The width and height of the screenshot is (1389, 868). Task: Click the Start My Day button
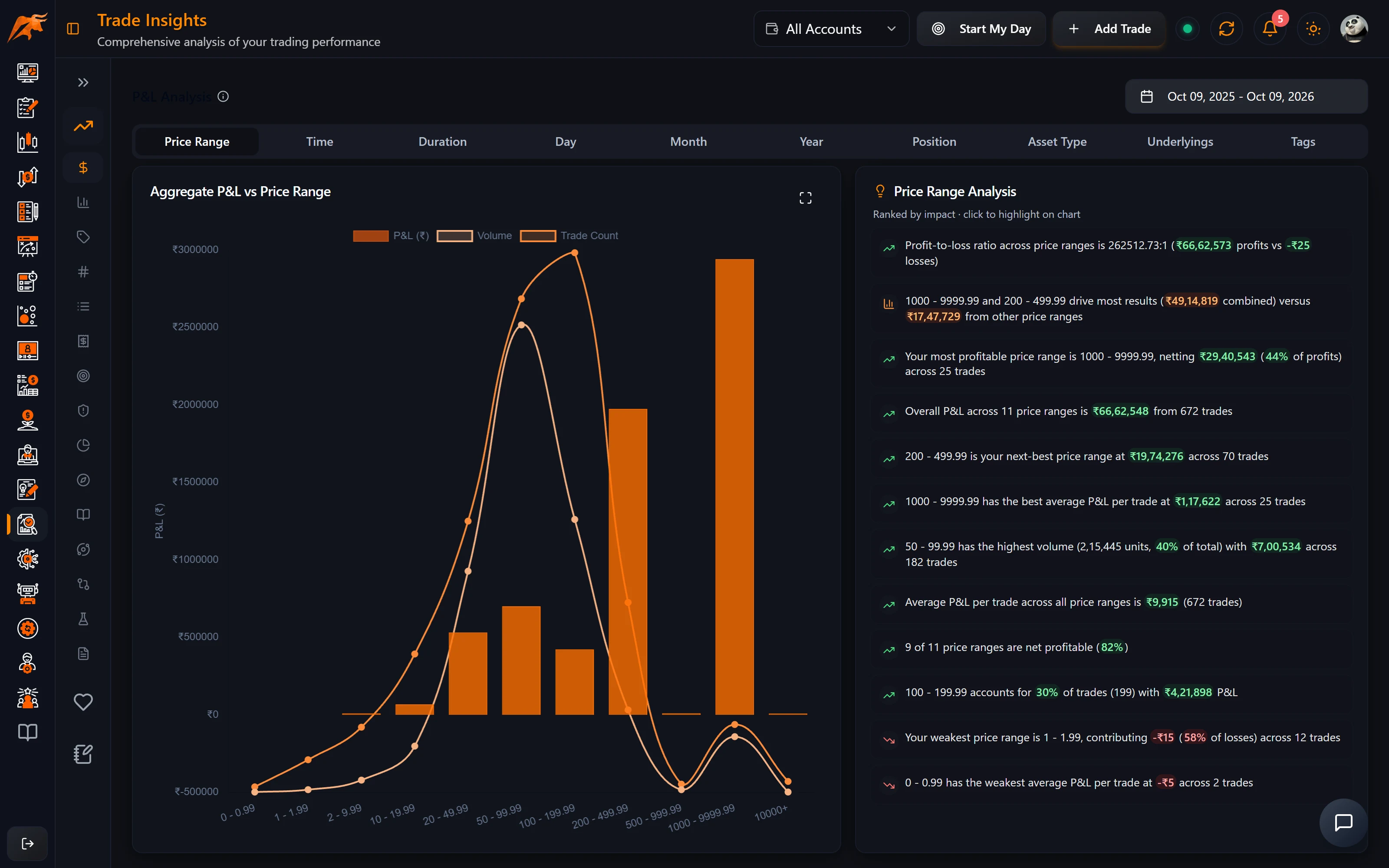(x=981, y=29)
